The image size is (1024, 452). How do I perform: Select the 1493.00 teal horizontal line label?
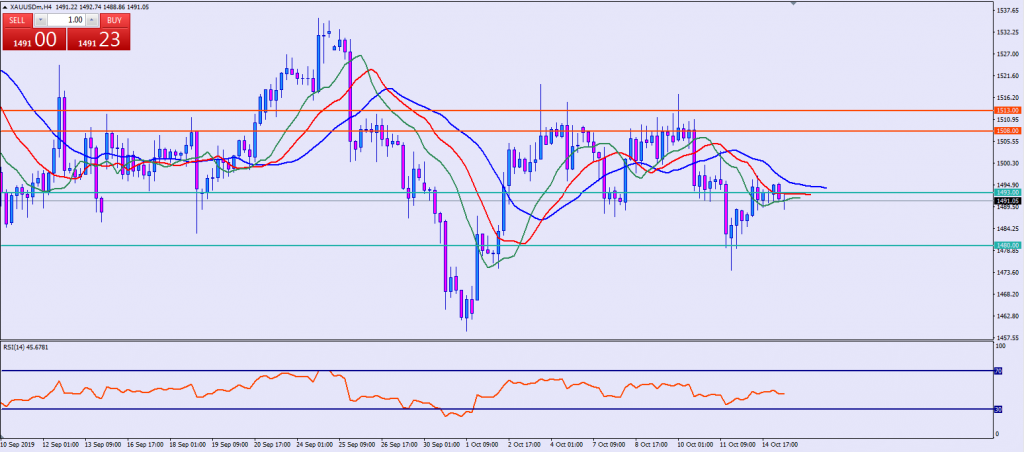pos(1006,192)
